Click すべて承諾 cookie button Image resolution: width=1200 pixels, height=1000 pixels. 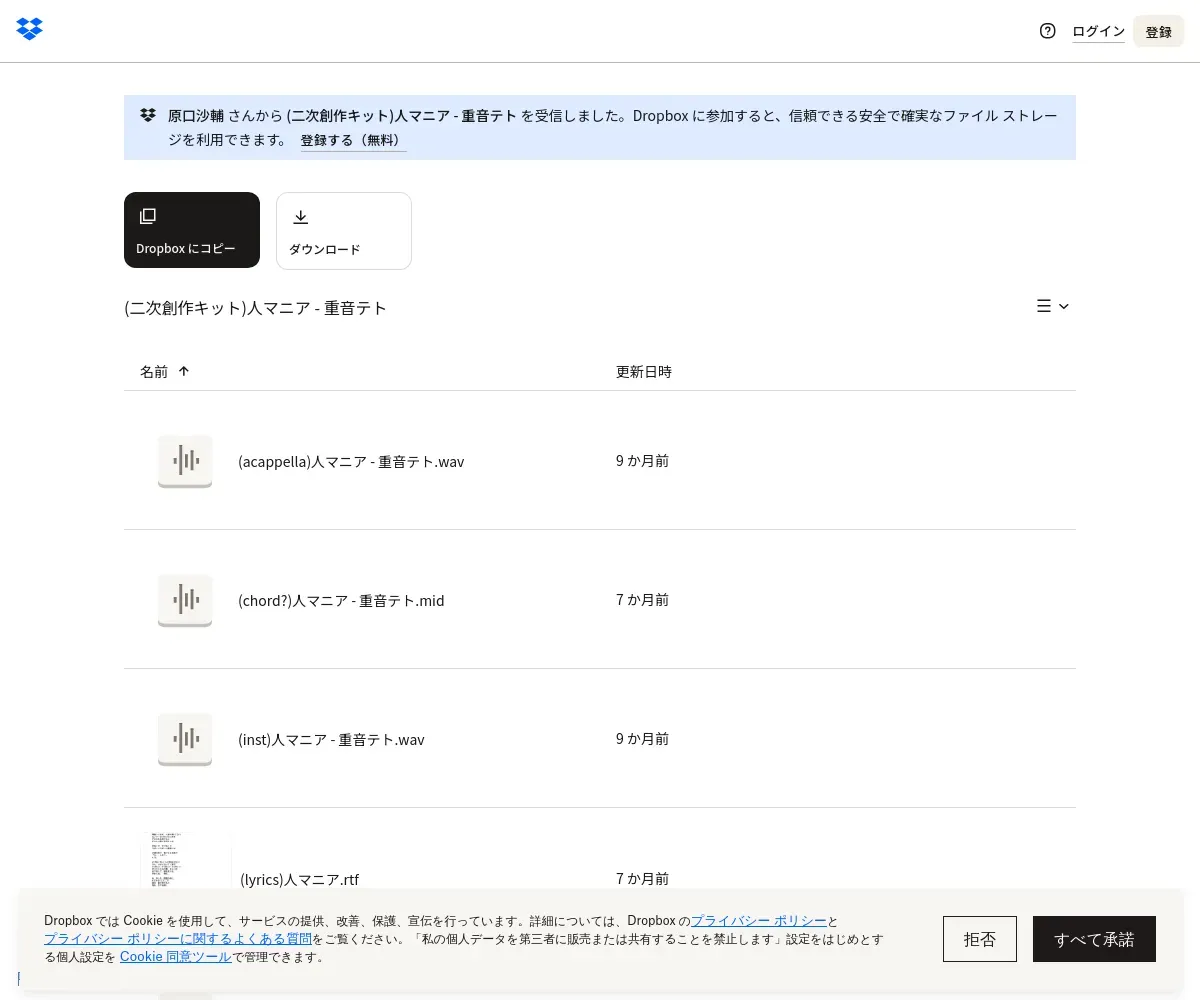tap(1094, 939)
